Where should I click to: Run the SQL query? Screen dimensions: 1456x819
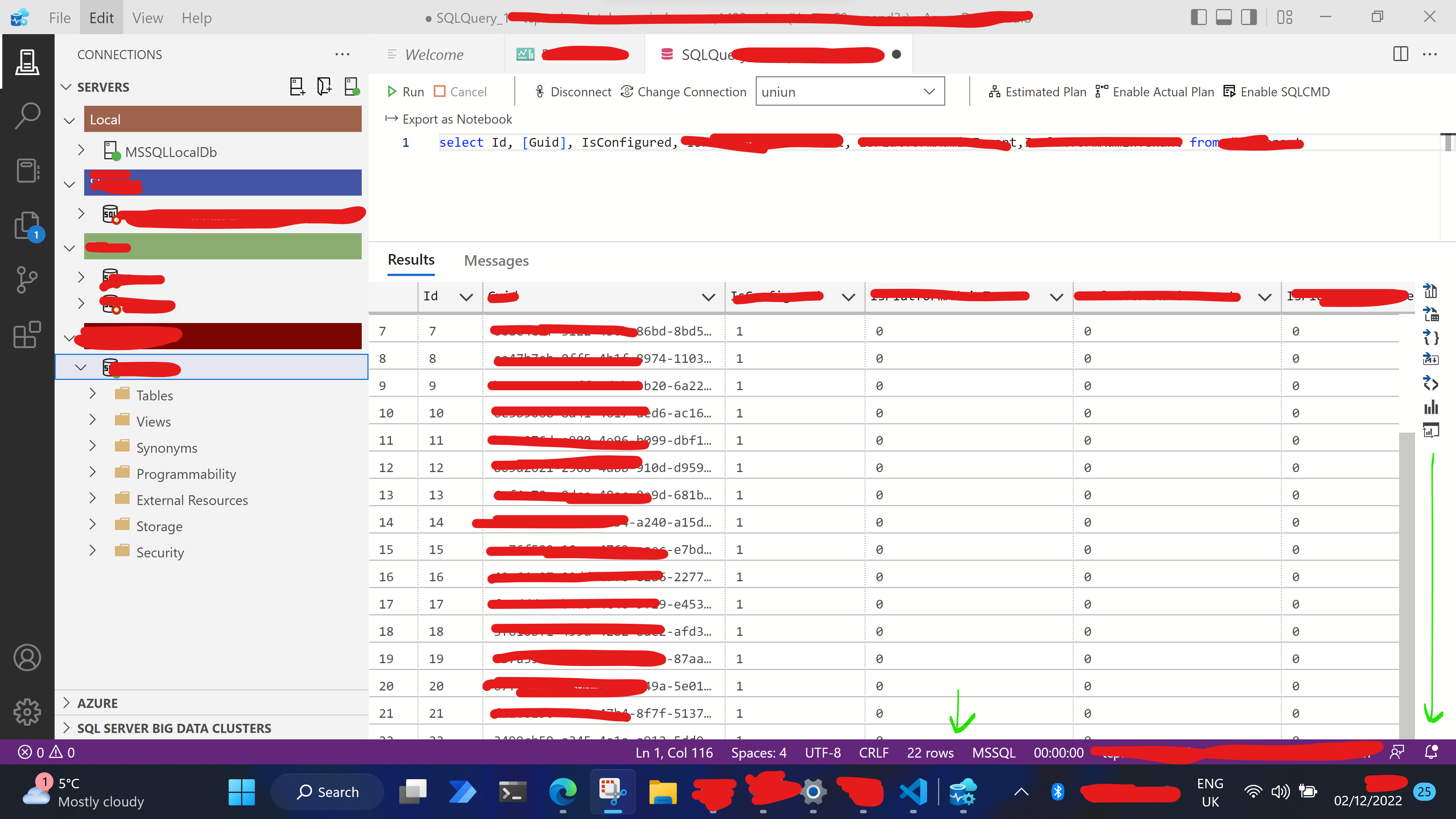pyautogui.click(x=405, y=91)
